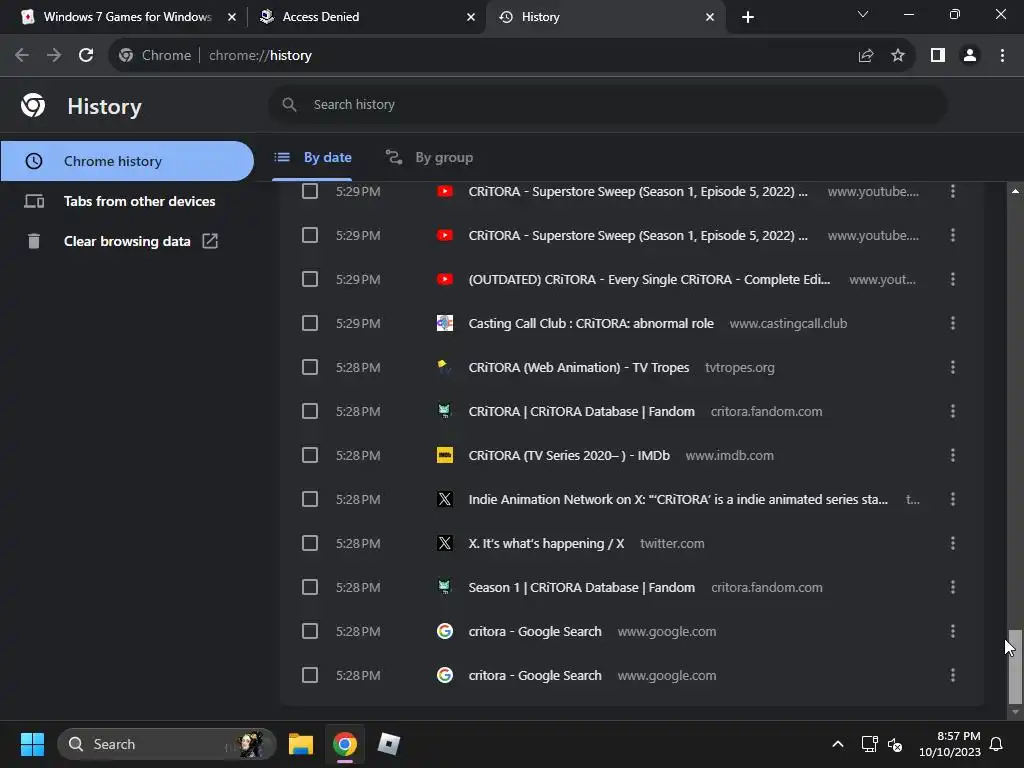1024x768 pixels.
Task: Check the X. It's what's happening checkbox
Action: [310, 543]
